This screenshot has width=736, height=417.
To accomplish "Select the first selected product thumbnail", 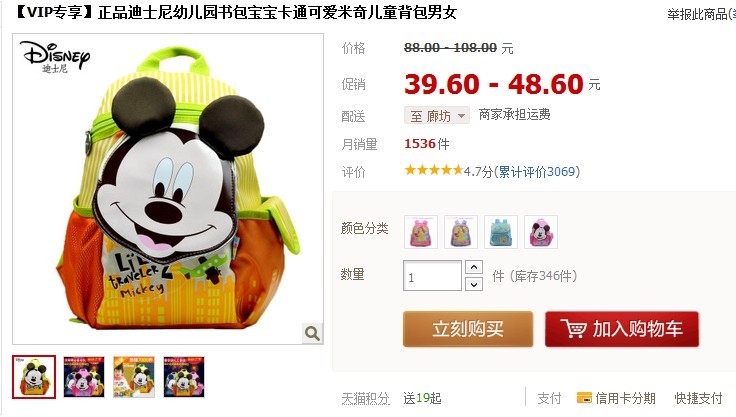I will click(34, 377).
